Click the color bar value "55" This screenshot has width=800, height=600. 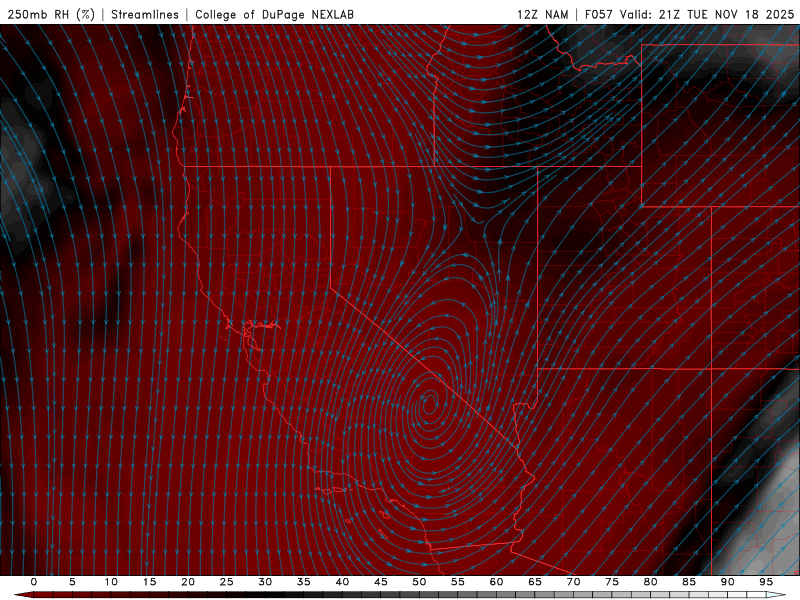coord(458,582)
